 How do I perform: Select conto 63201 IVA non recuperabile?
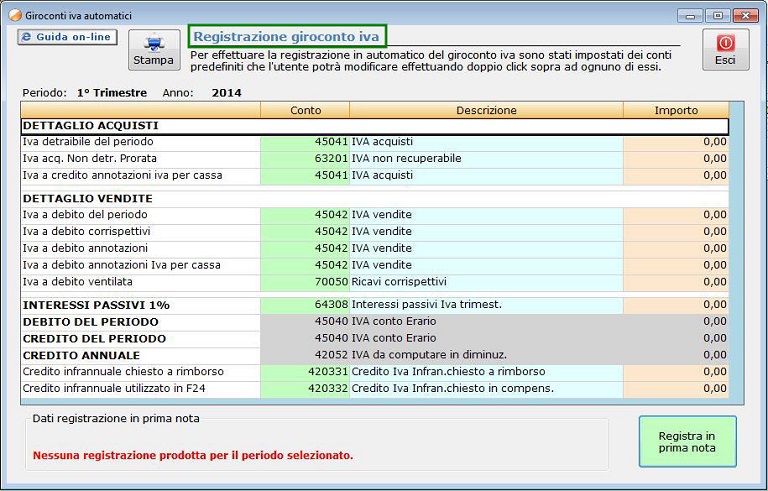point(305,158)
